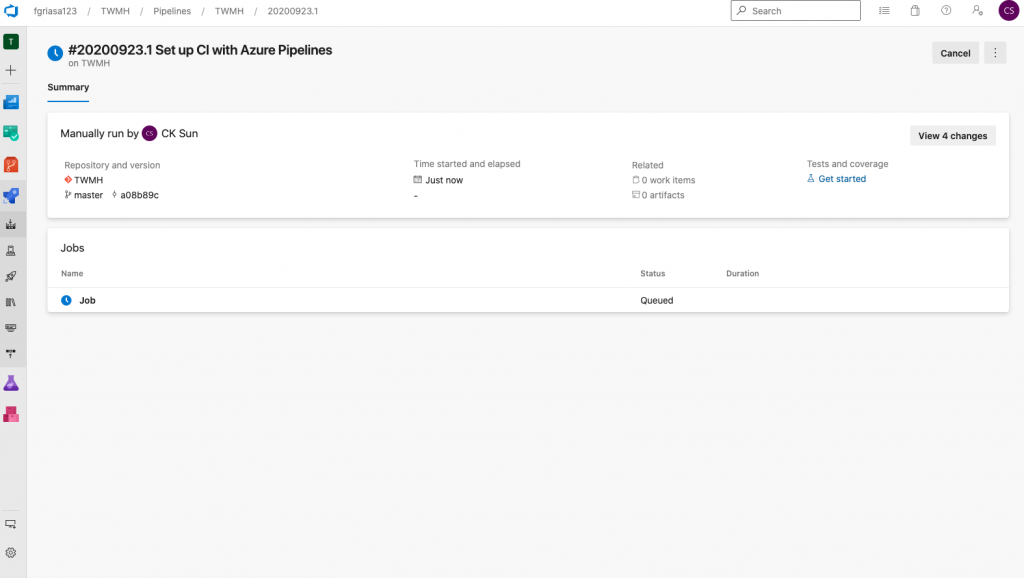Image resolution: width=1024 pixels, height=578 pixels.
Task: Select Releases rocket icon in sidebar
Action: point(11,276)
